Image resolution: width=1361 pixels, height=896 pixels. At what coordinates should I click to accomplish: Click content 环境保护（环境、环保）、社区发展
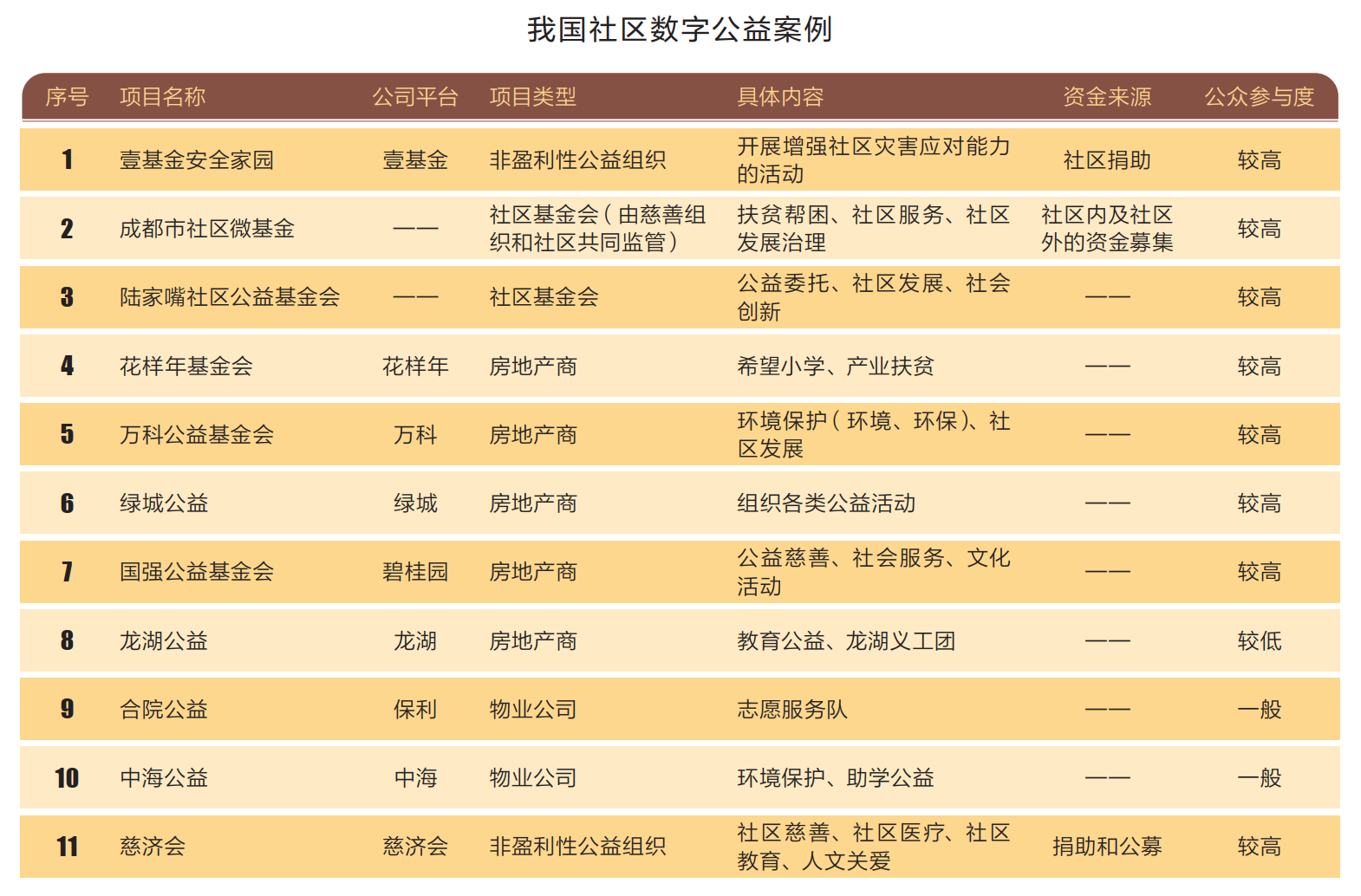click(874, 435)
